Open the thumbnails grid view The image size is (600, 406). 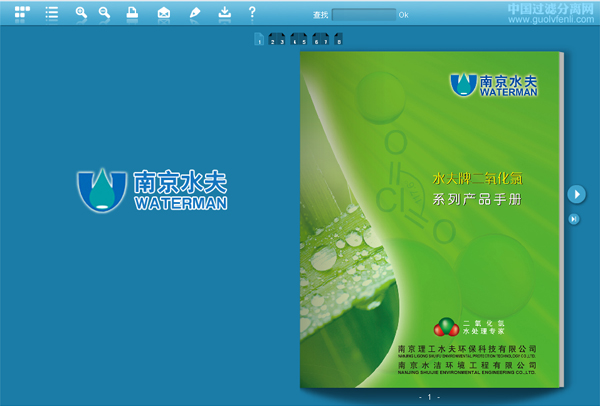point(22,12)
